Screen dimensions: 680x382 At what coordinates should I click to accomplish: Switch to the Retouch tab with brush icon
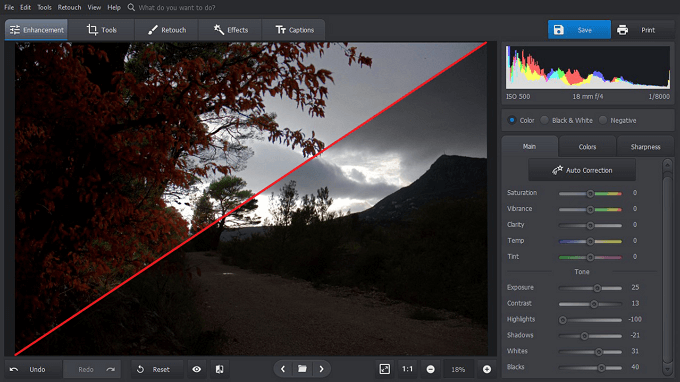pos(167,30)
